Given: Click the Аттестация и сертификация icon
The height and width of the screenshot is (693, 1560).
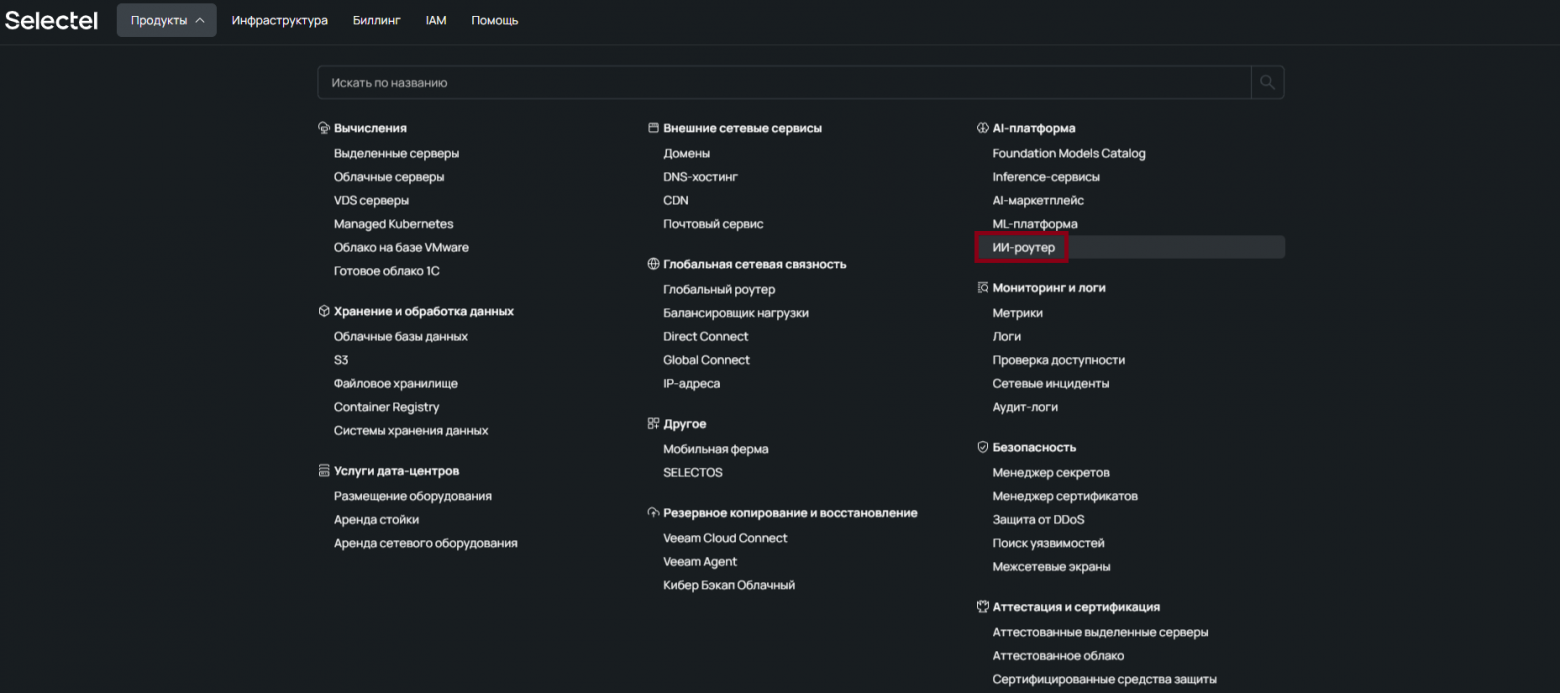Looking at the screenshot, I should pyautogui.click(x=982, y=607).
